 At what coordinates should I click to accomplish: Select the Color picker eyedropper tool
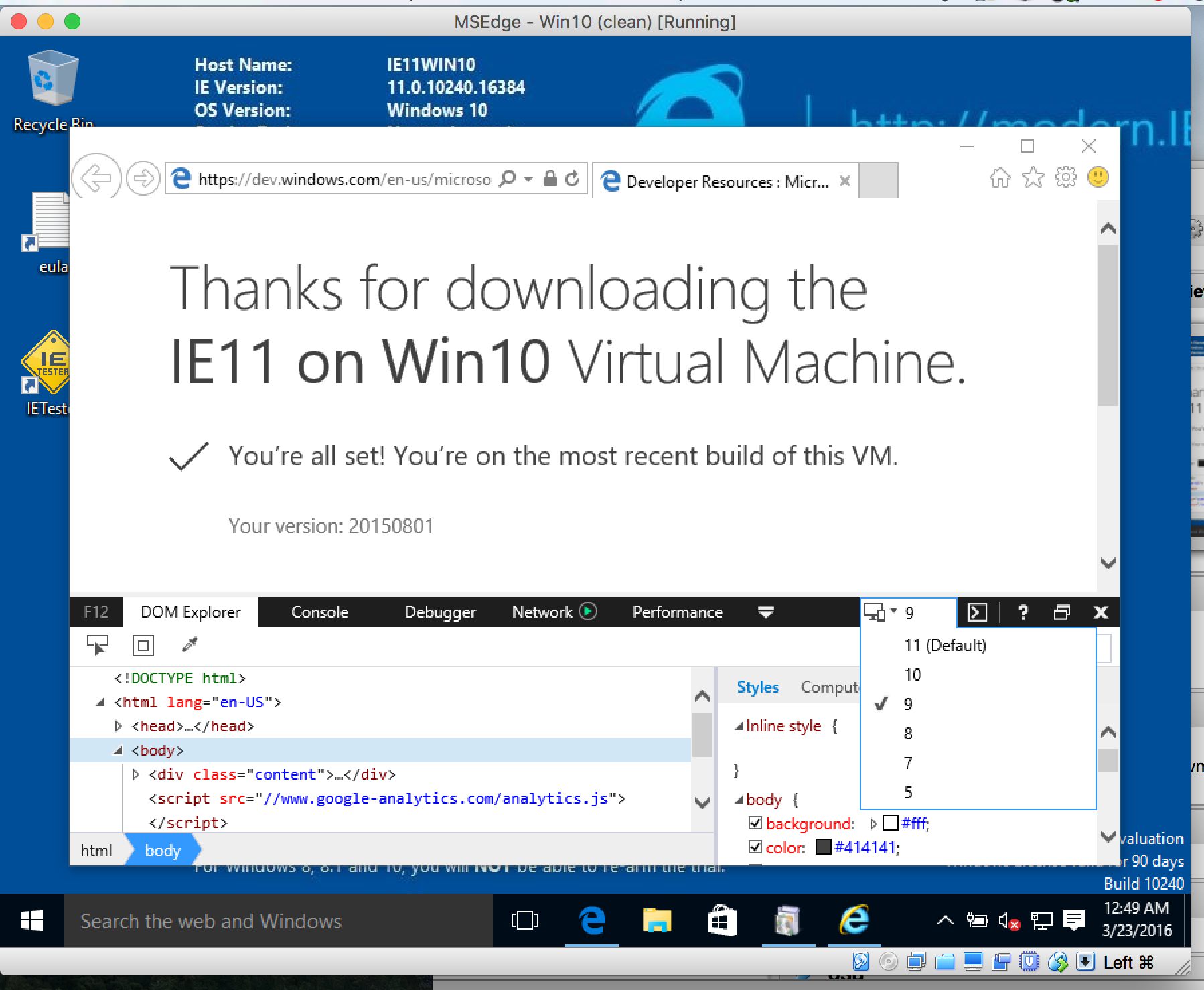pos(190,645)
